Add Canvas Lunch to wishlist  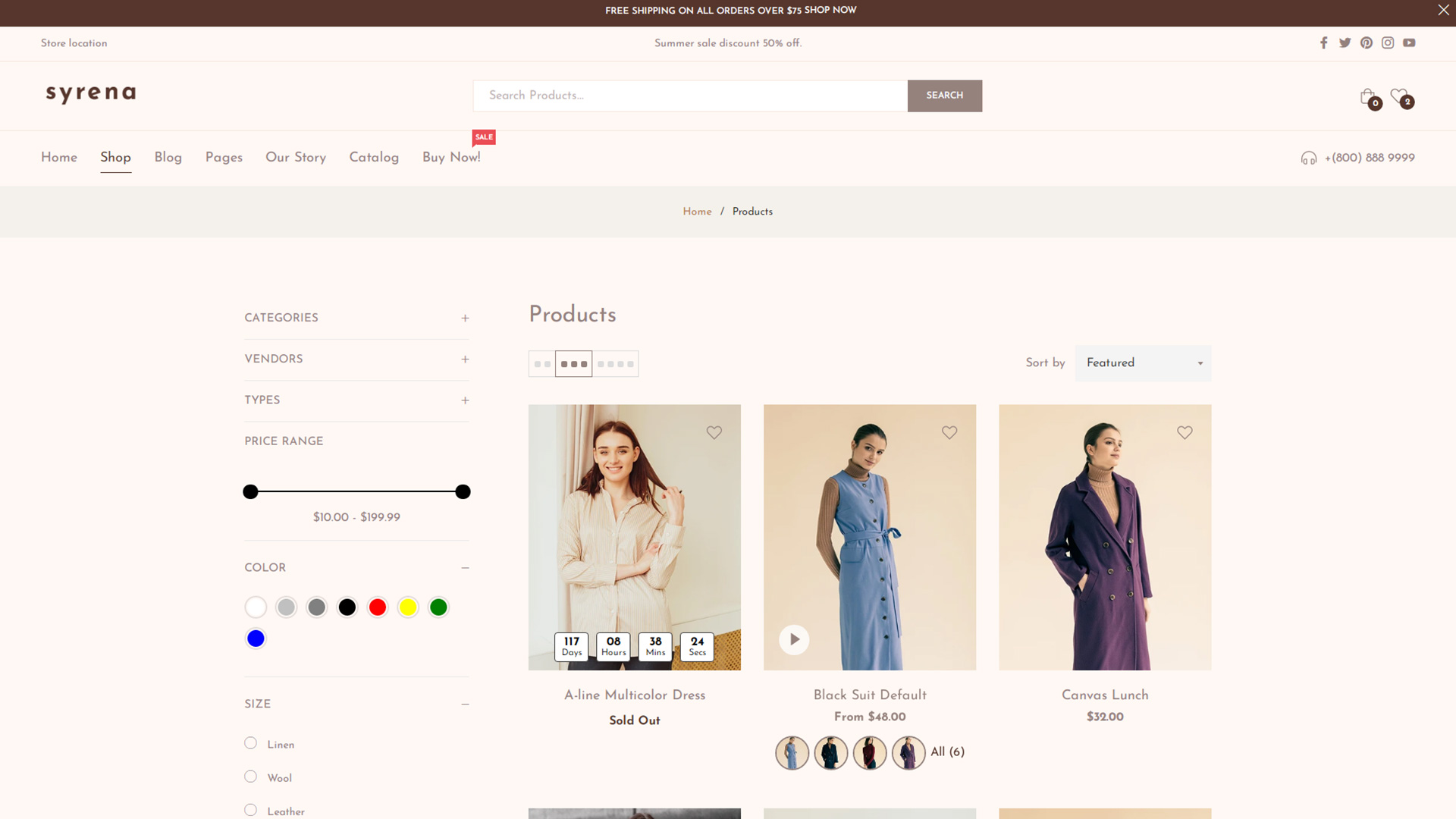click(x=1184, y=432)
